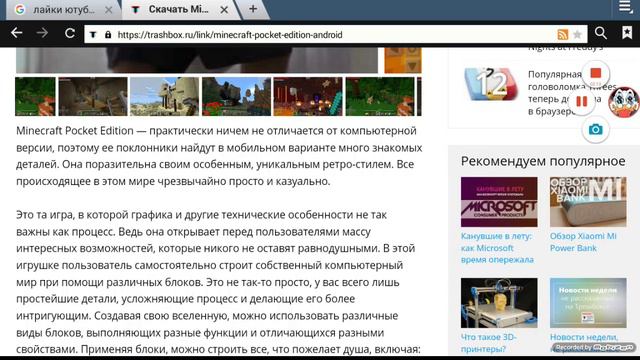This screenshot has height=360, width=640.
Task: Stop the screen recording
Action: coord(596,73)
